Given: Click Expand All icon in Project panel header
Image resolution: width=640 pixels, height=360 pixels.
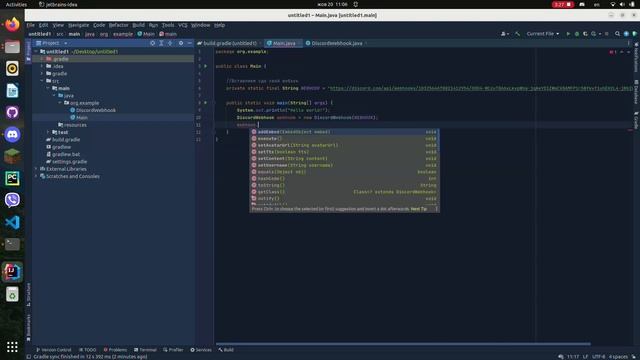Looking at the screenshot, I should click(161, 43).
